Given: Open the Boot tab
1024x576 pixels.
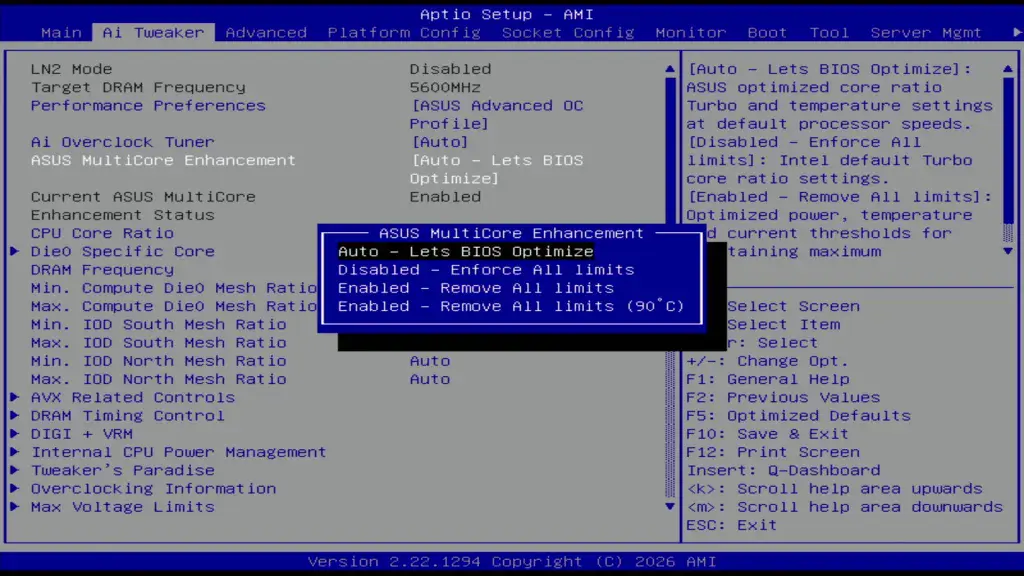Looking at the screenshot, I should (x=767, y=32).
